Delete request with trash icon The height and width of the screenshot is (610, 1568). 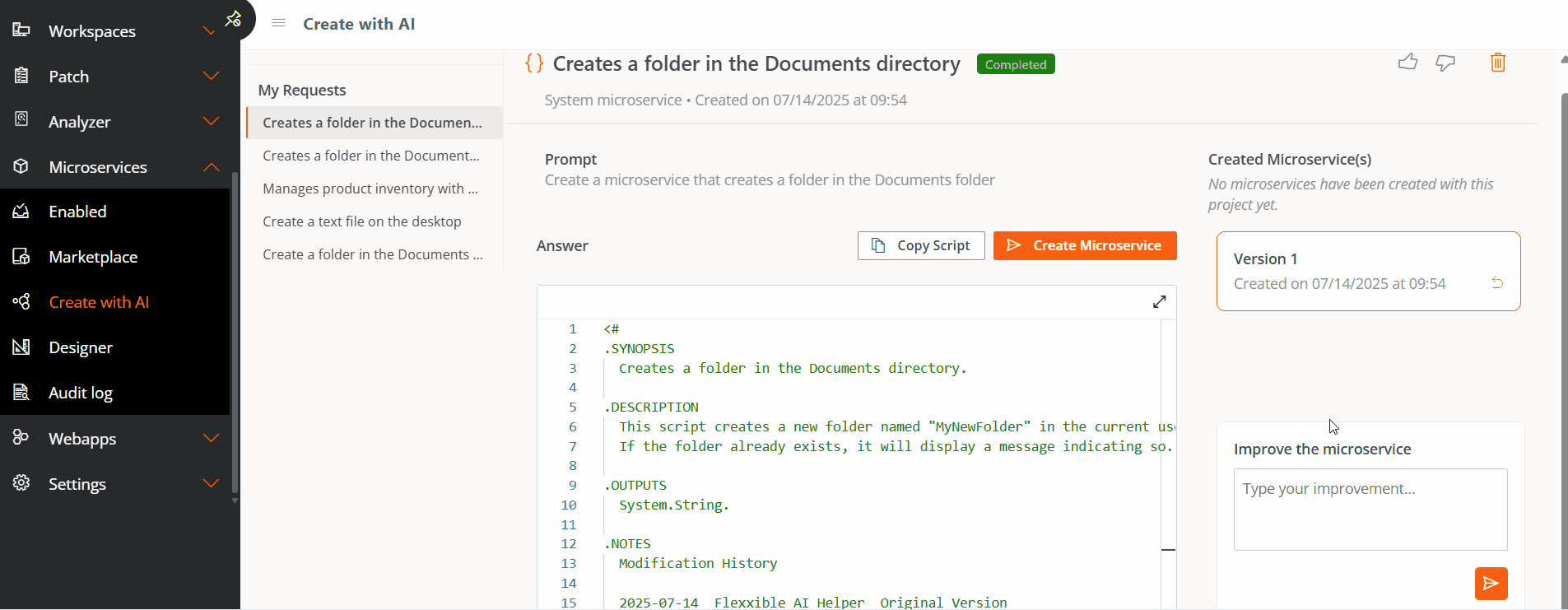click(1498, 62)
